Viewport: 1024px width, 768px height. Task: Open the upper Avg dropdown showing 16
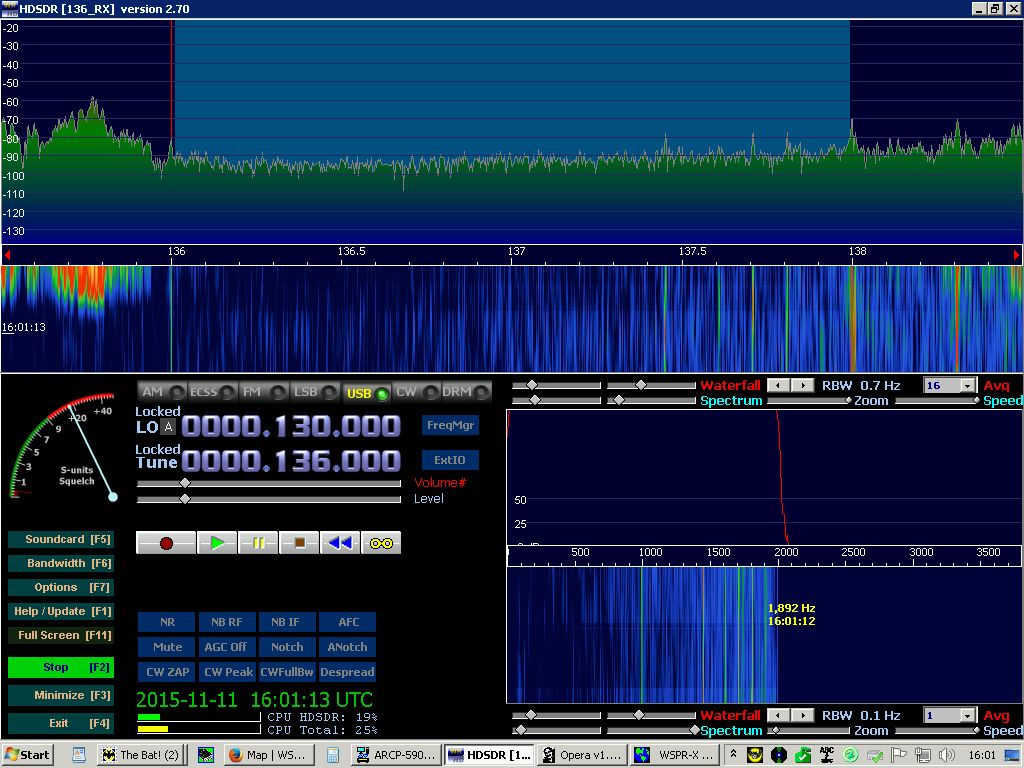pos(968,386)
